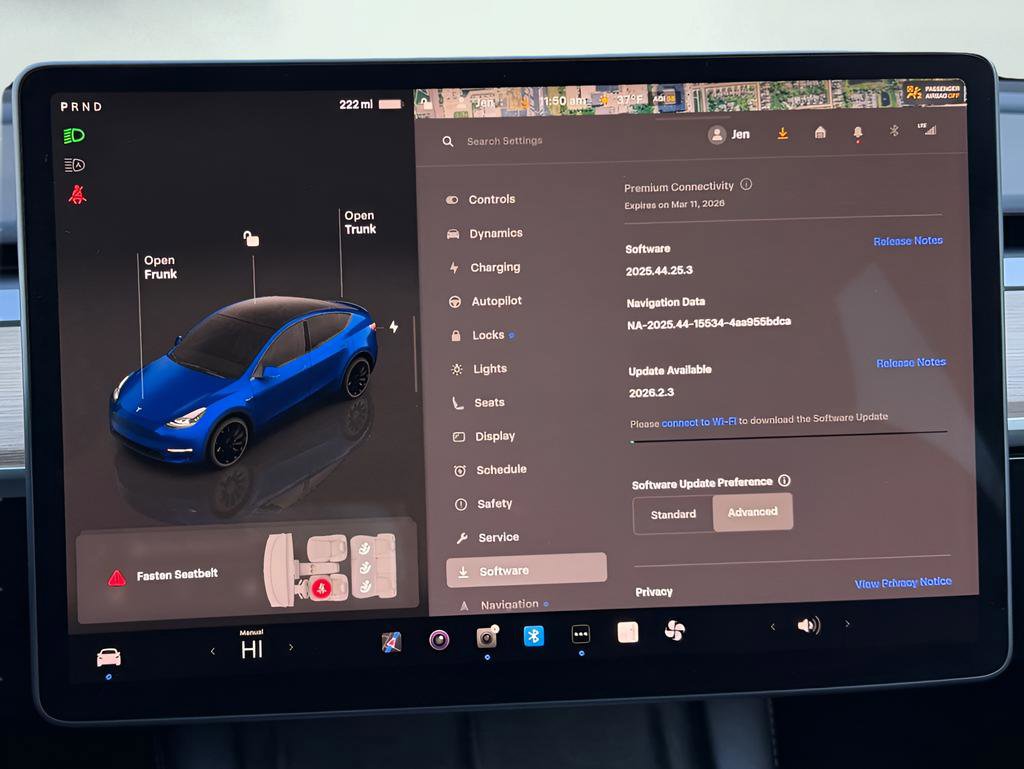Image resolution: width=1024 pixels, height=769 pixels.
Task: Collapse the volume control with the left arrow
Action: click(771, 625)
